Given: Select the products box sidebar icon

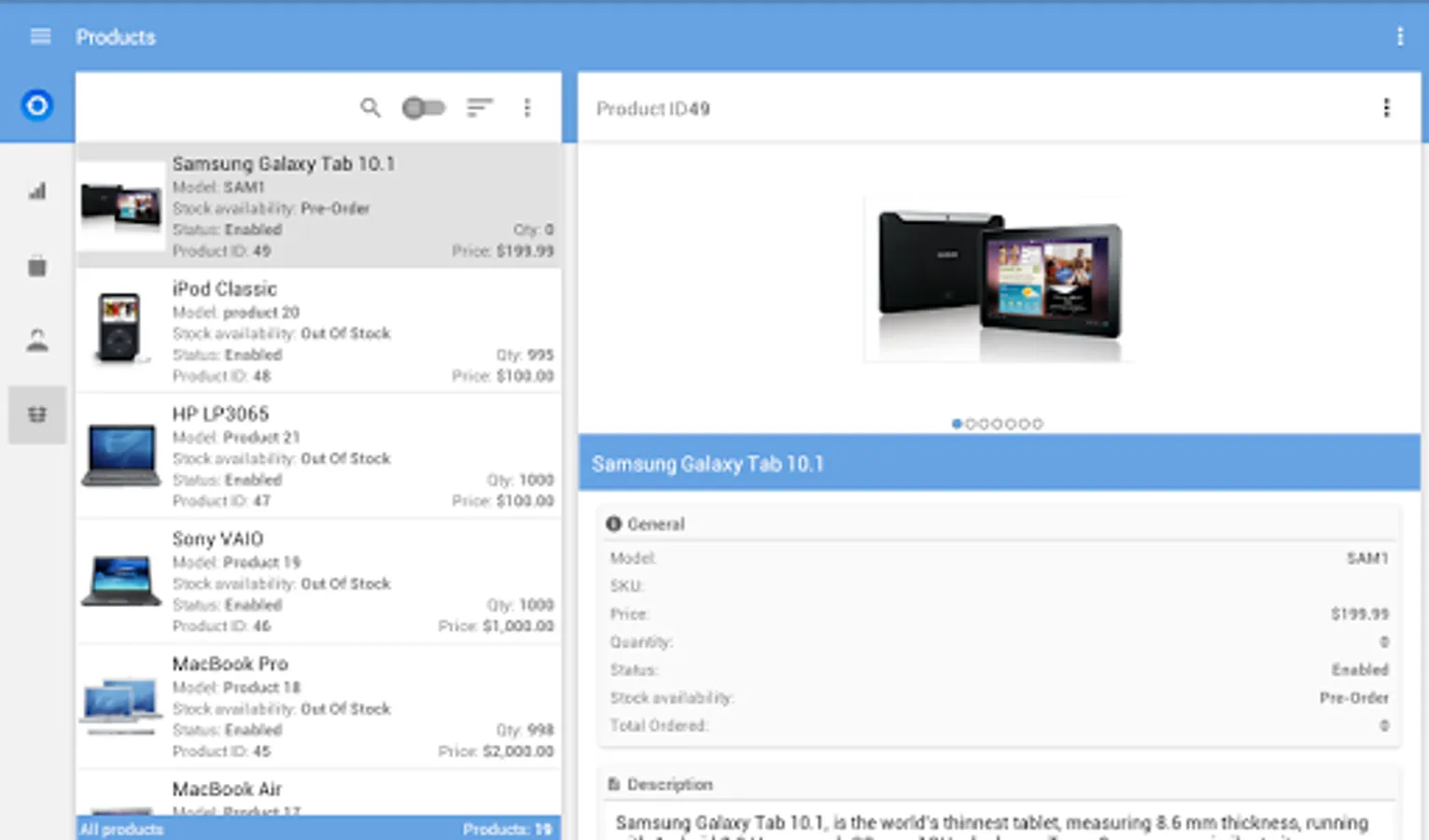Looking at the screenshot, I should [x=37, y=414].
